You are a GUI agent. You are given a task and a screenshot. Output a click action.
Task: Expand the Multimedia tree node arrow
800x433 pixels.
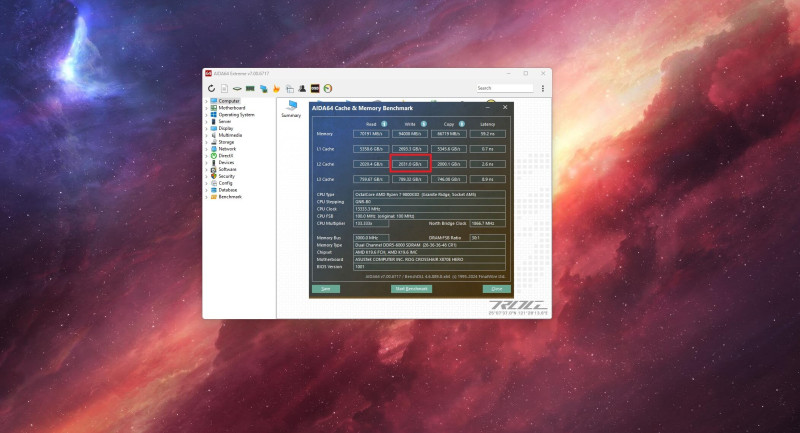207,135
